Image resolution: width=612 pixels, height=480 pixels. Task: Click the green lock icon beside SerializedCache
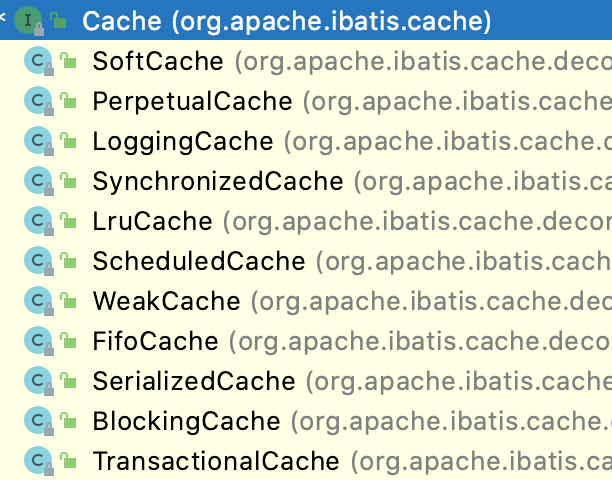tap(69, 382)
